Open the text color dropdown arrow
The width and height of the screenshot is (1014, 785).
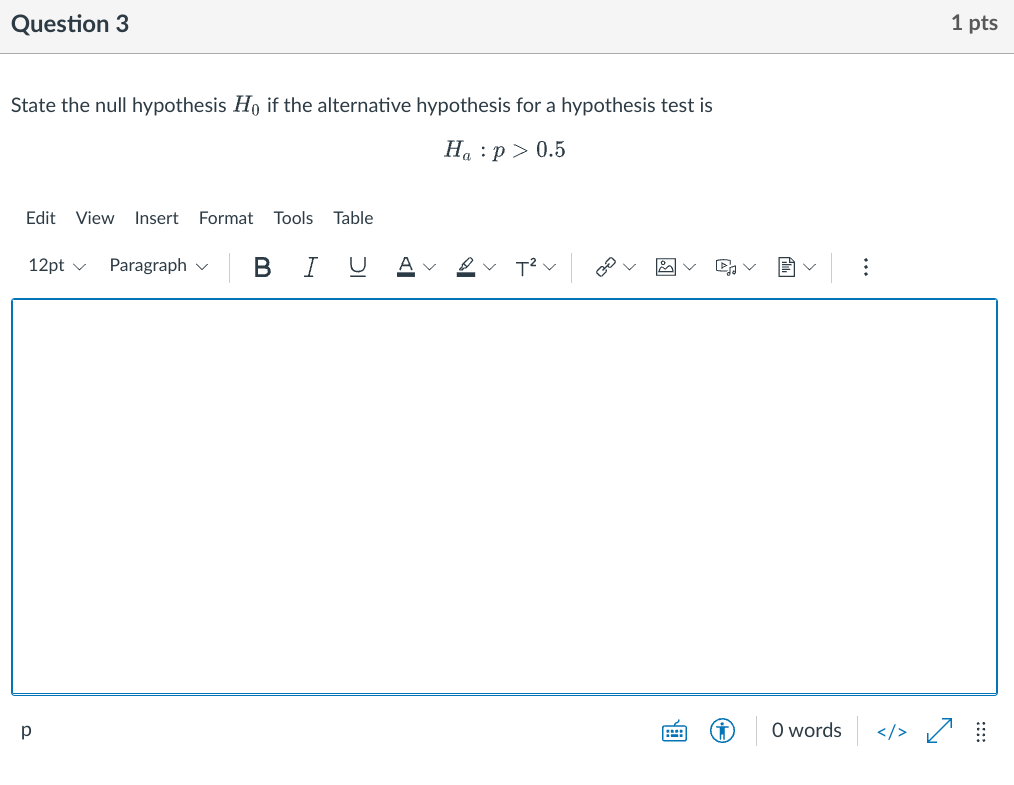point(430,267)
